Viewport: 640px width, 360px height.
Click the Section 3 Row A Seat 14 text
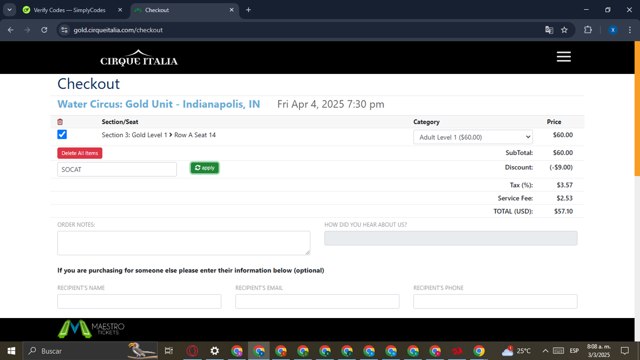[x=158, y=135]
